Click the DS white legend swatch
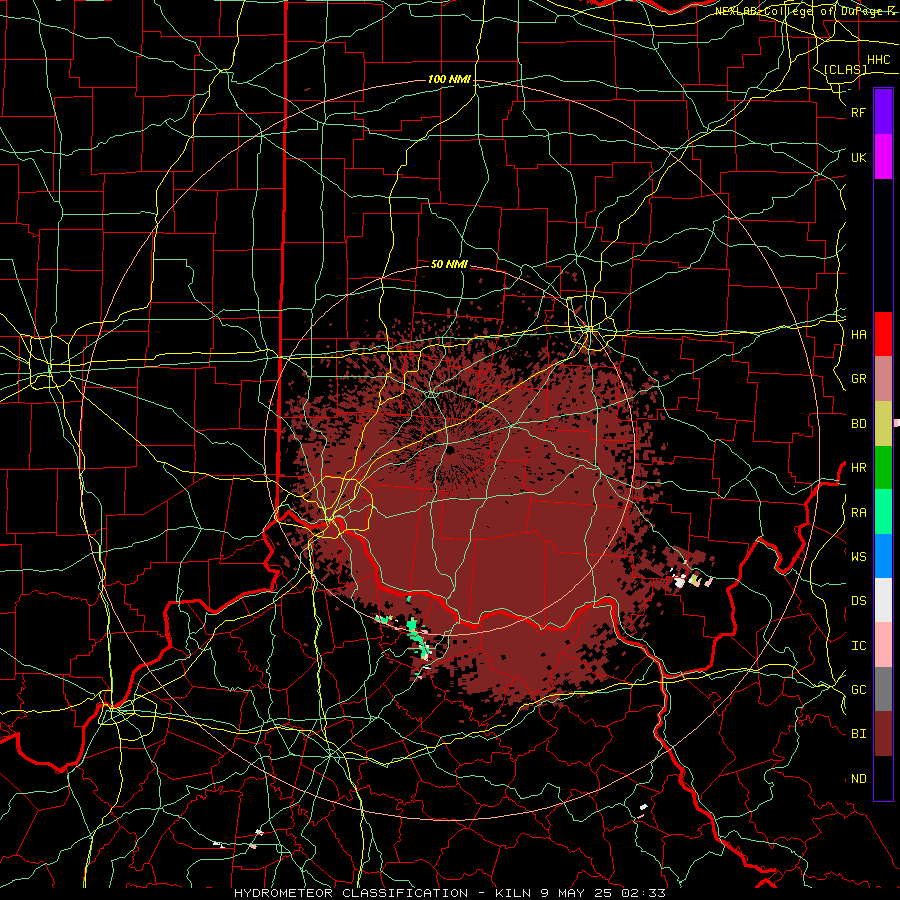The height and width of the screenshot is (900, 900). click(883, 600)
